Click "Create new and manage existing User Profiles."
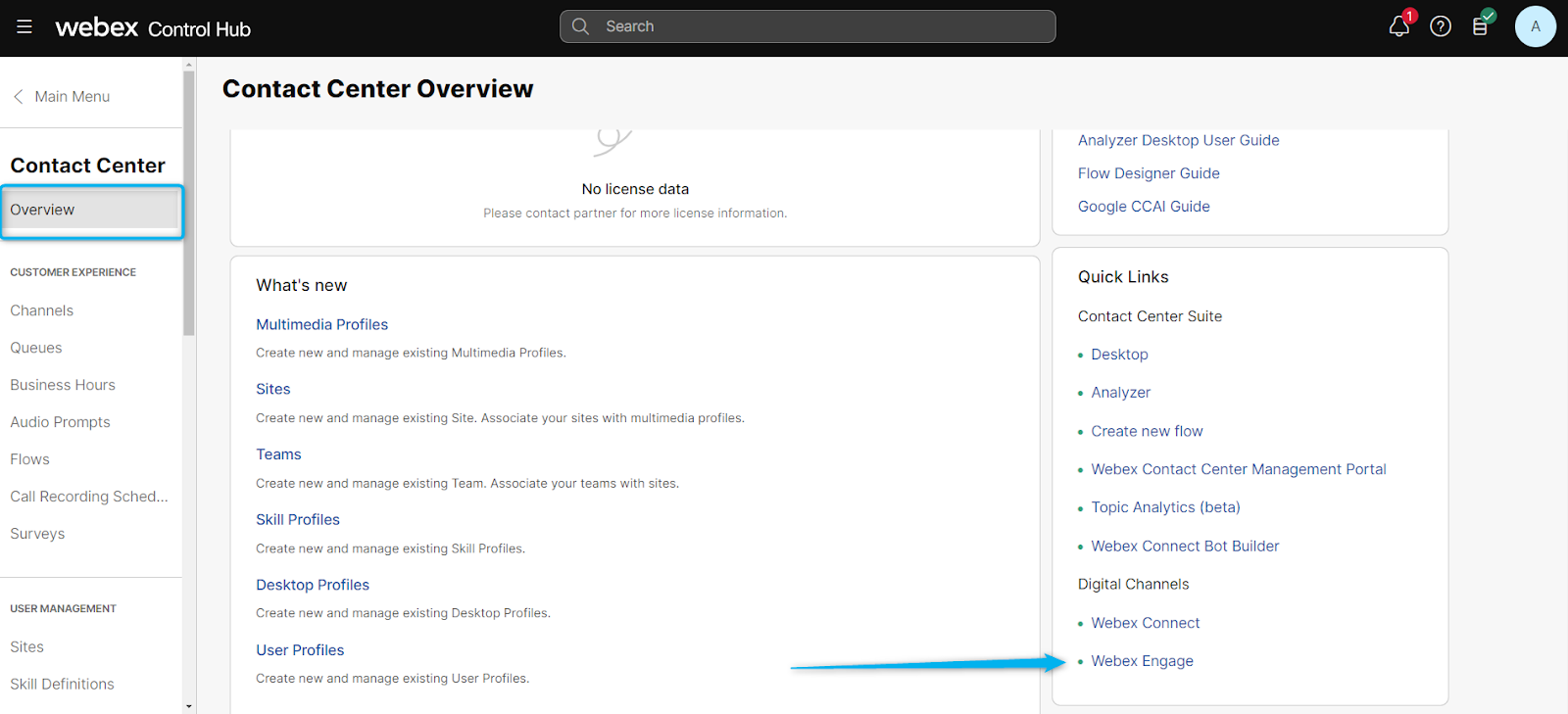 pyautogui.click(x=392, y=679)
